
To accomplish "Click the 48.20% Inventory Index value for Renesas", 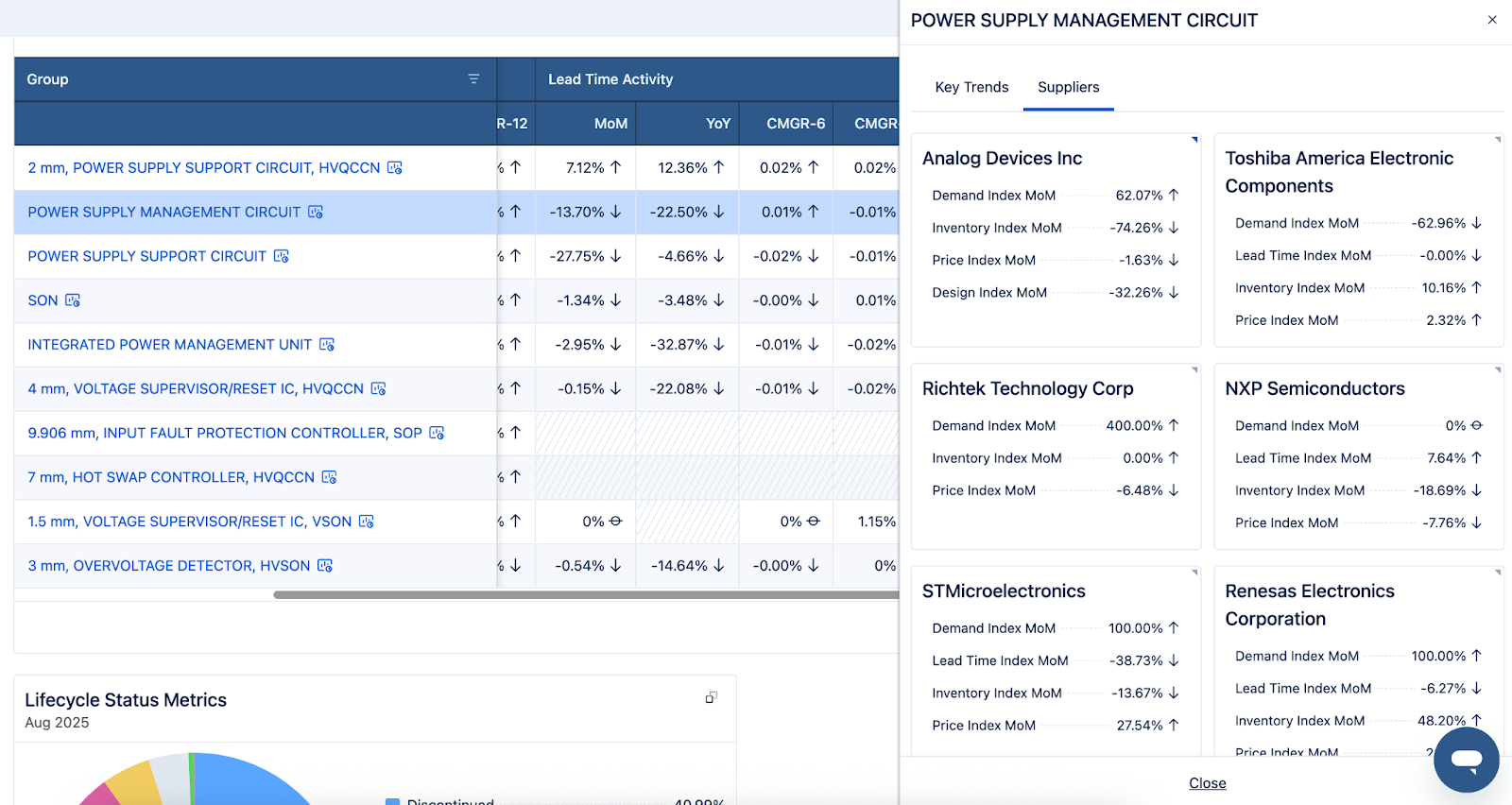I will pyautogui.click(x=1442, y=721).
